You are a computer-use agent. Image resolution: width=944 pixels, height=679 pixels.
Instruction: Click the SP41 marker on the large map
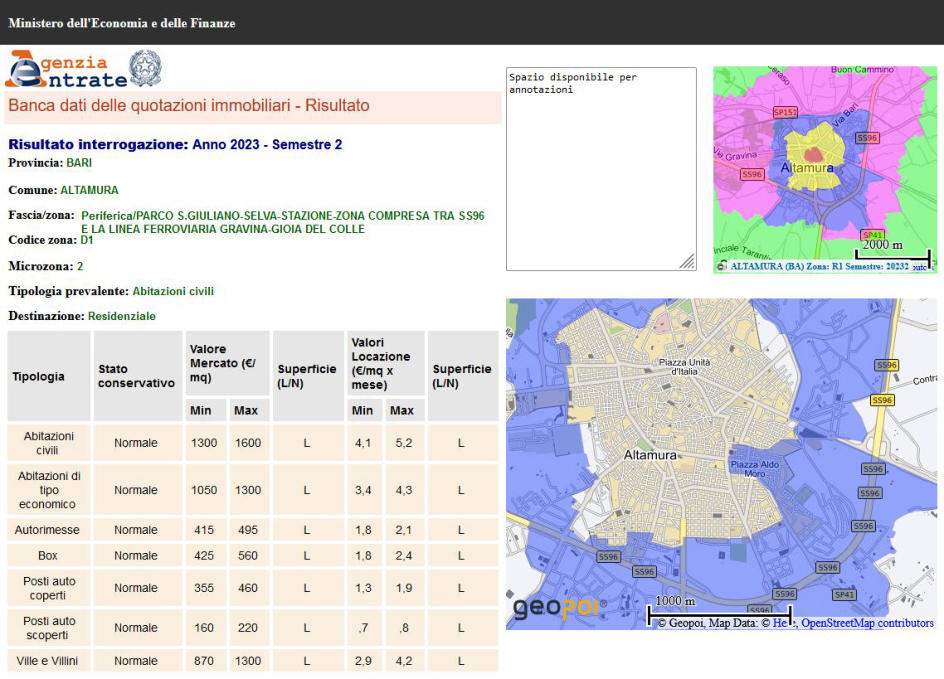click(x=845, y=594)
